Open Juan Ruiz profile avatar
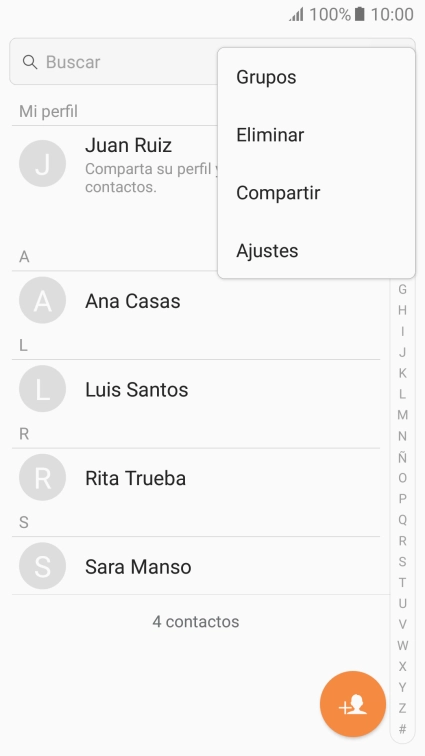425x756 pixels. [42, 163]
